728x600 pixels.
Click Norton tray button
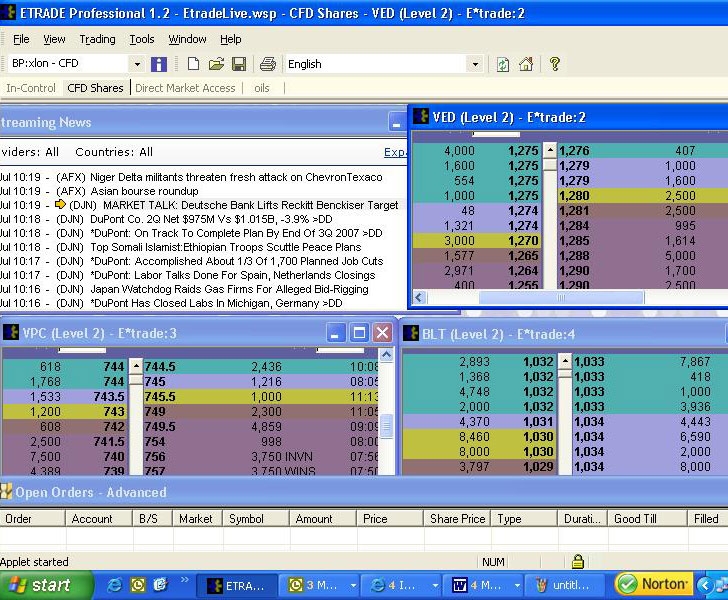pos(654,584)
